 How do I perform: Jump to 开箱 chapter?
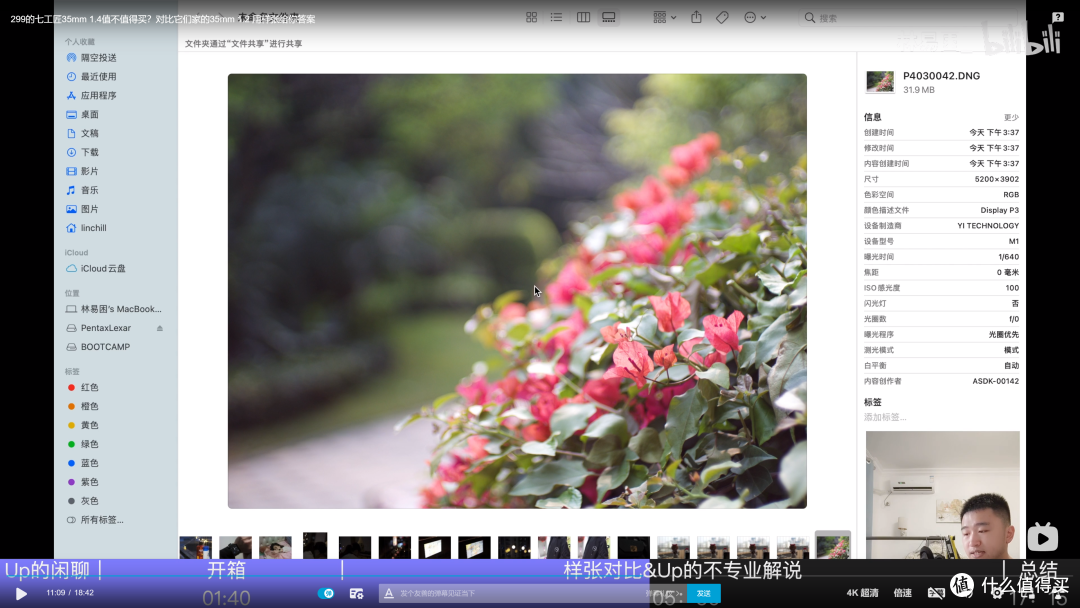(x=226, y=570)
